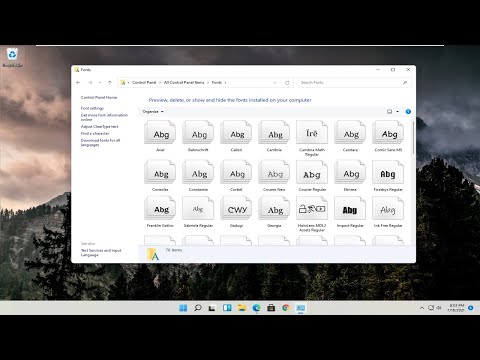Click the Fonts breadcrumb segment
Screen dimensions: 480x360
coord(216,82)
